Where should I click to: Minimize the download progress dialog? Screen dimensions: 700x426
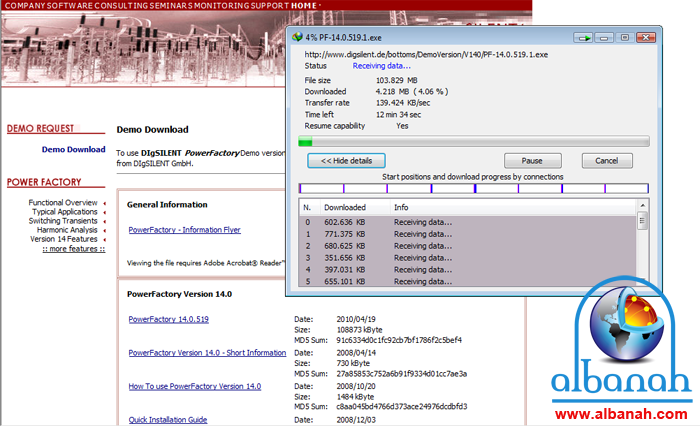tap(605, 37)
